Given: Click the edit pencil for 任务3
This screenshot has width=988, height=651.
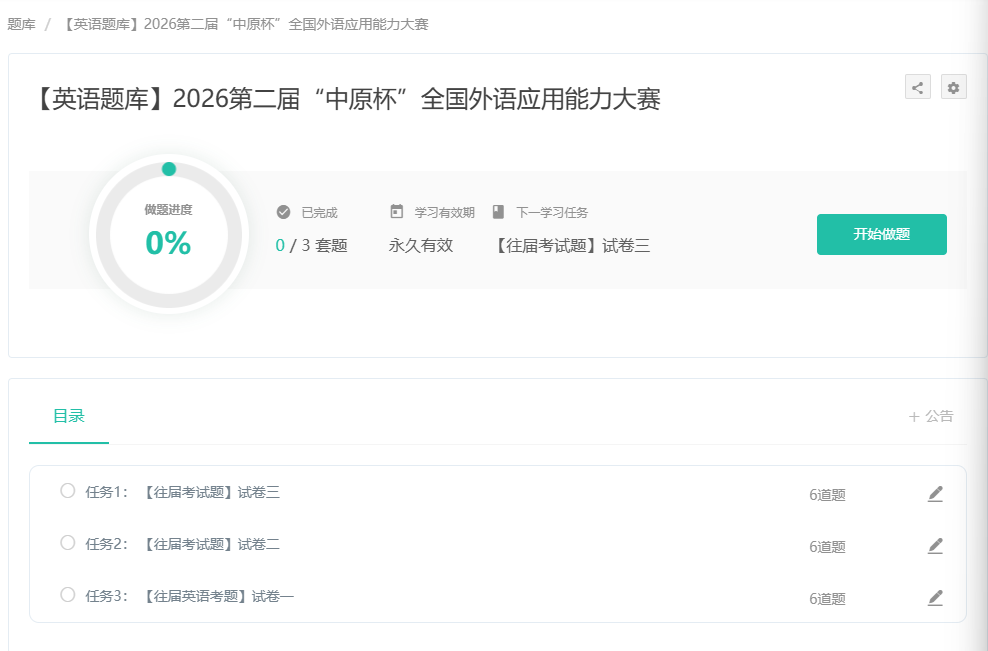Looking at the screenshot, I should pyautogui.click(x=935, y=597).
